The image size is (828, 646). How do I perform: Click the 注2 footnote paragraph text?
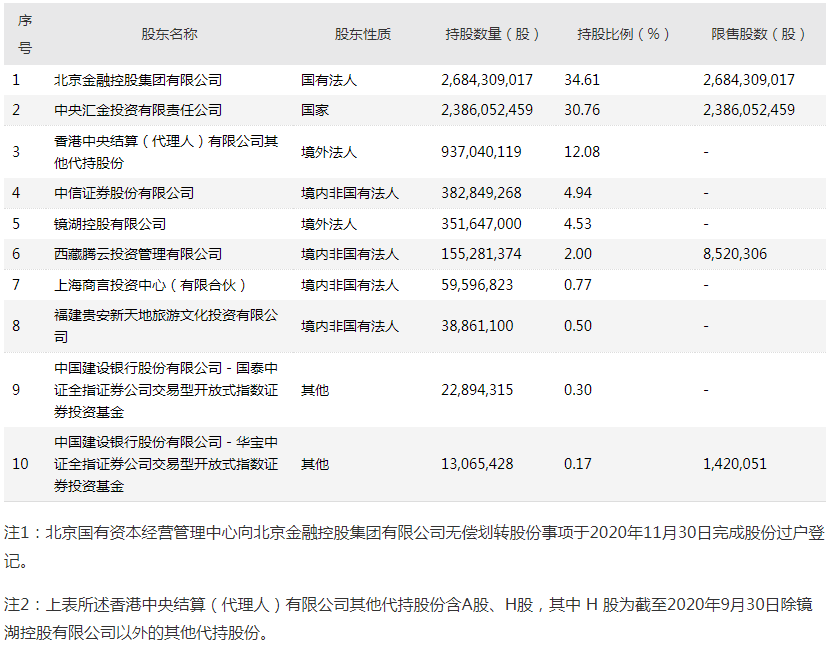[x=410, y=618]
